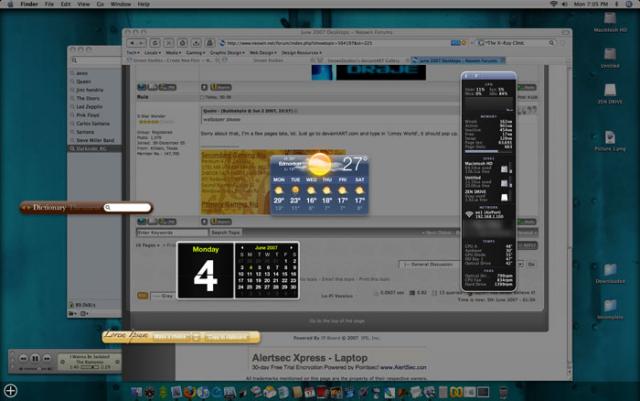Click the search field in the left window
Image resolution: width=640 pixels, height=401 pixels.
96,60
